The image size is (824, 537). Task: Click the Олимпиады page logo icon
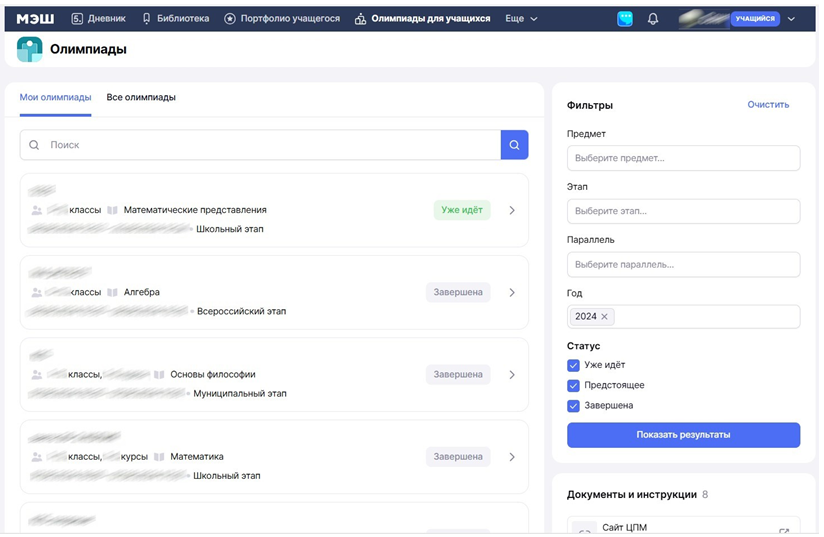[x=30, y=49]
